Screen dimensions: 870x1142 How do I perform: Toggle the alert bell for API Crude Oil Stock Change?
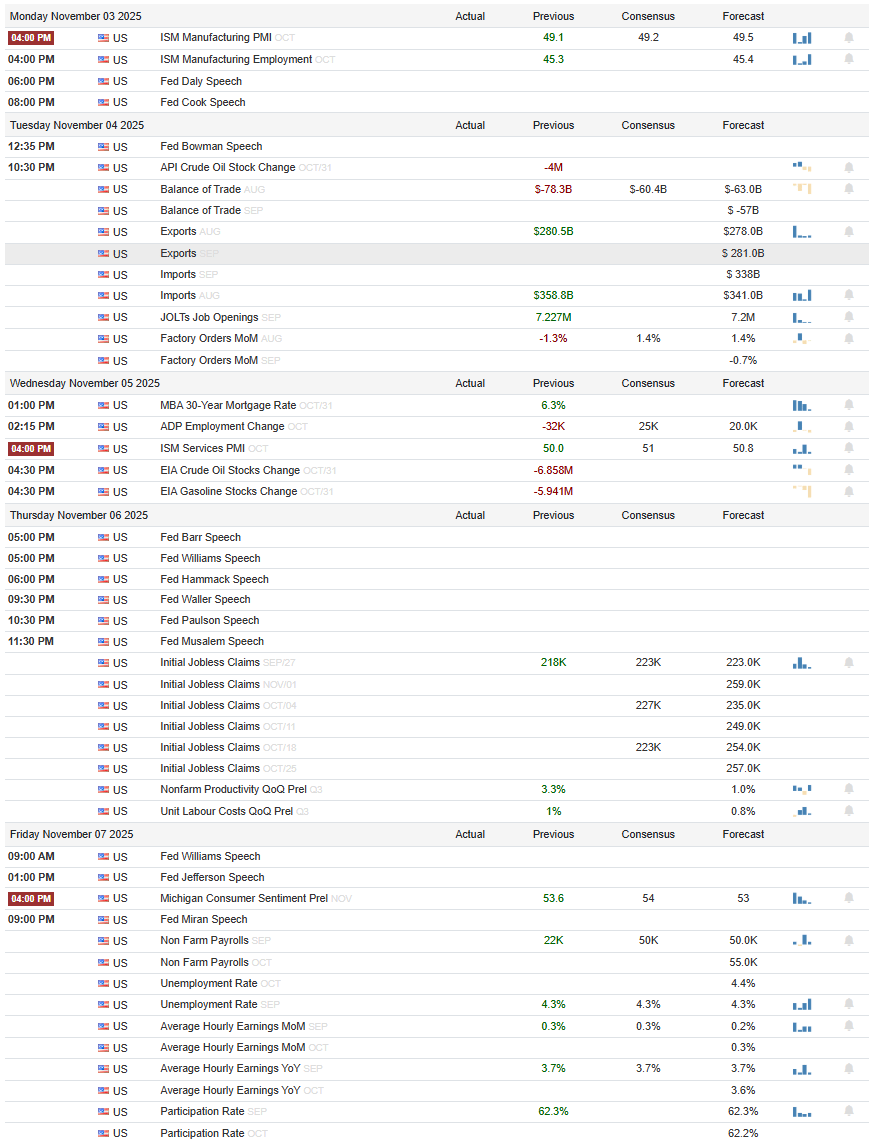(849, 168)
